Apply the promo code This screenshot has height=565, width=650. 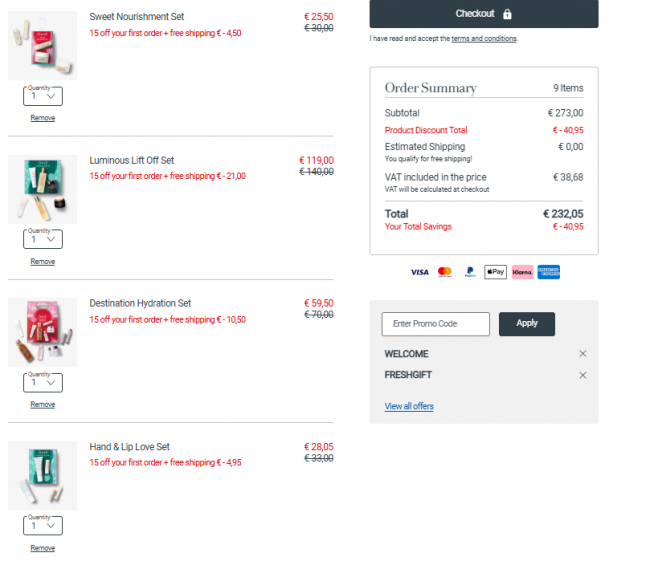tap(527, 323)
